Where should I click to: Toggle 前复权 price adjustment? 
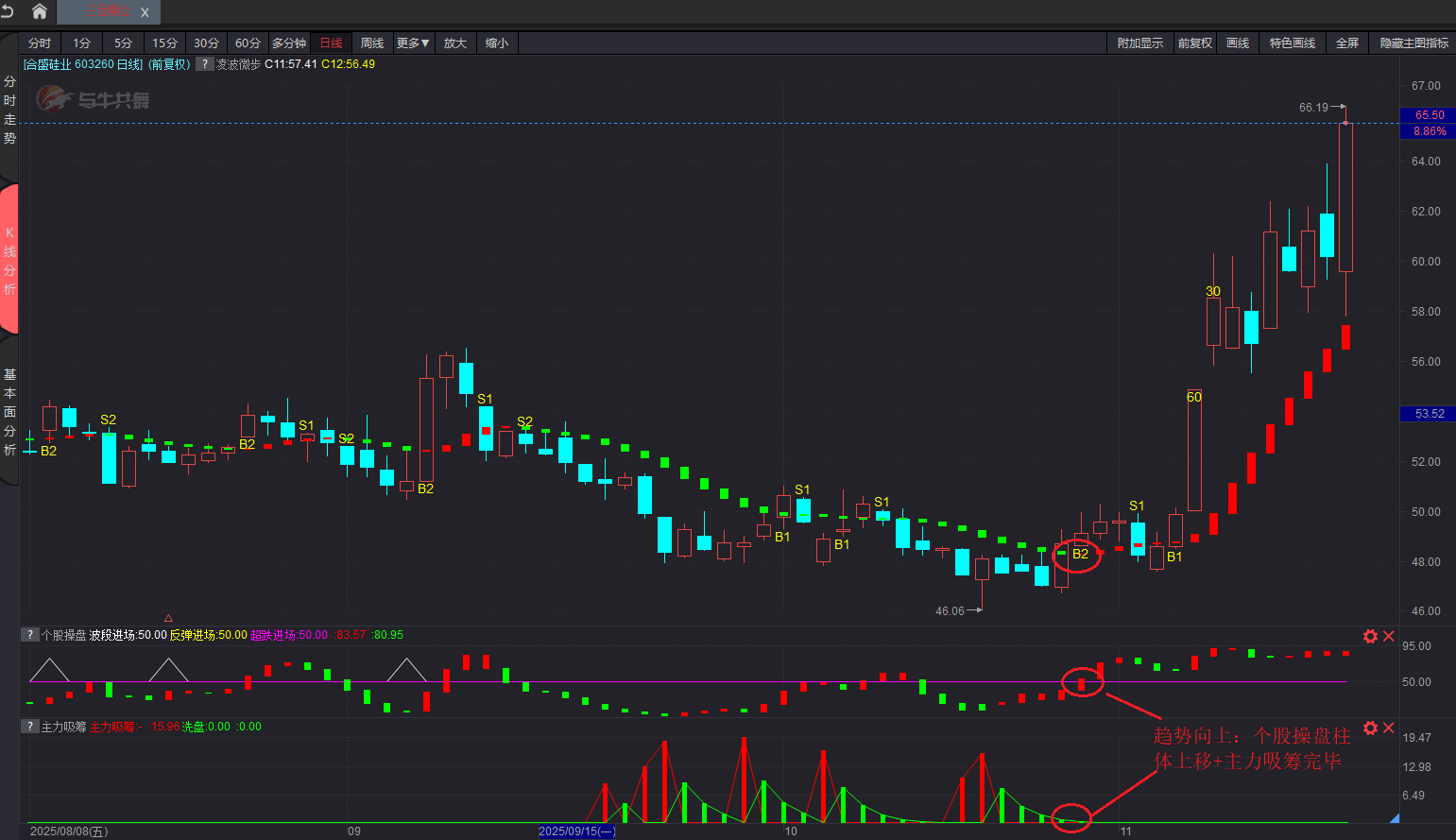tap(1194, 43)
